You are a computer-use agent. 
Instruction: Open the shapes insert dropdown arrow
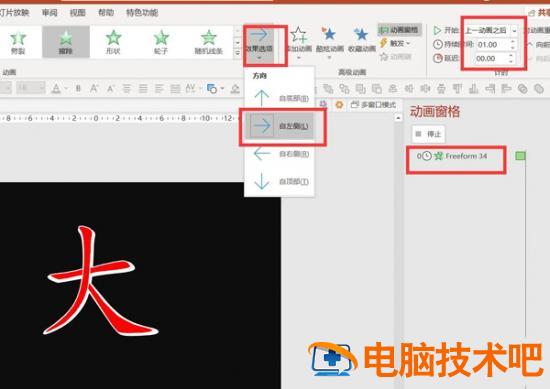pyautogui.click(x=222, y=89)
